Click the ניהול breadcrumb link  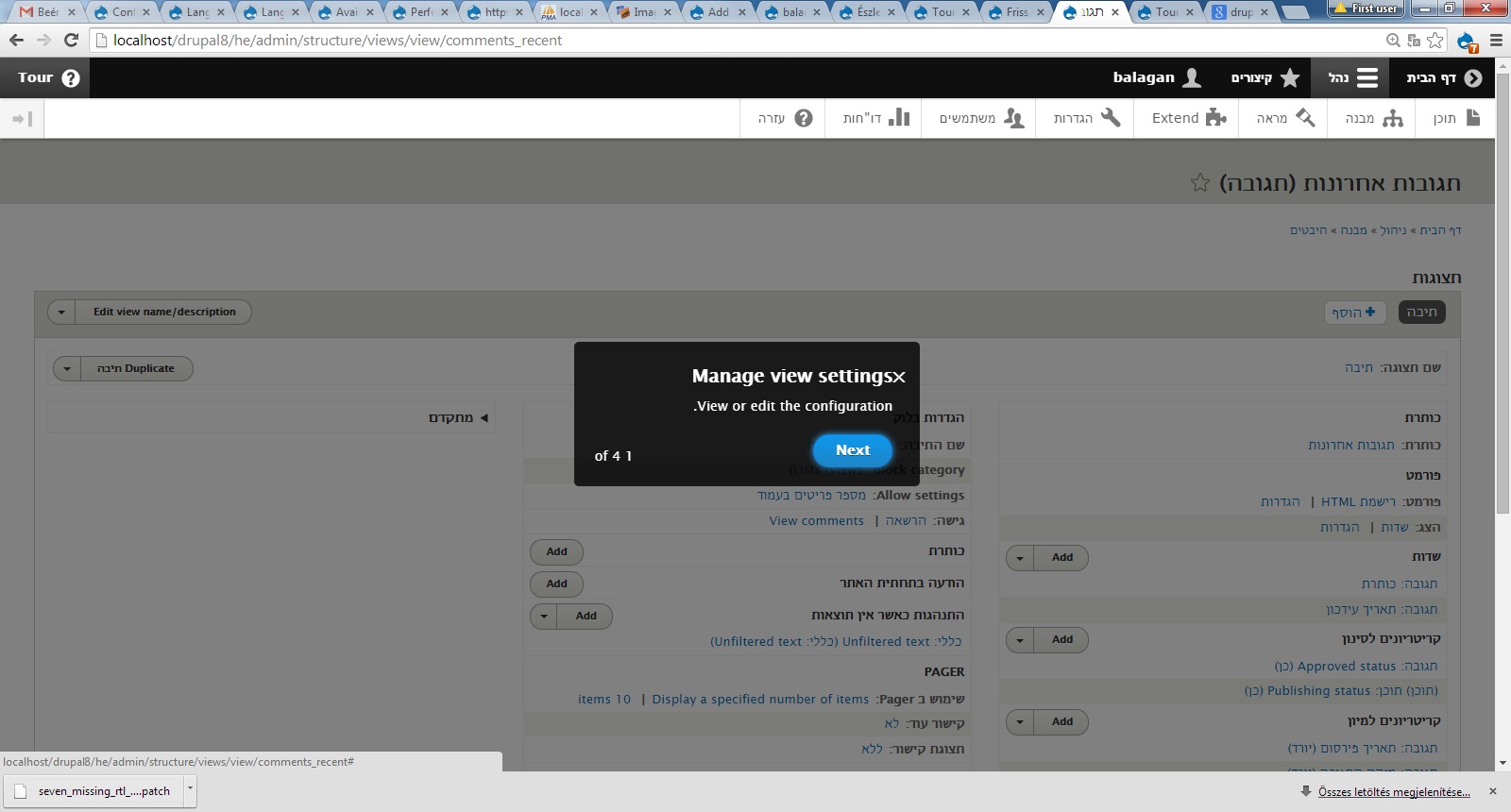click(x=1393, y=230)
